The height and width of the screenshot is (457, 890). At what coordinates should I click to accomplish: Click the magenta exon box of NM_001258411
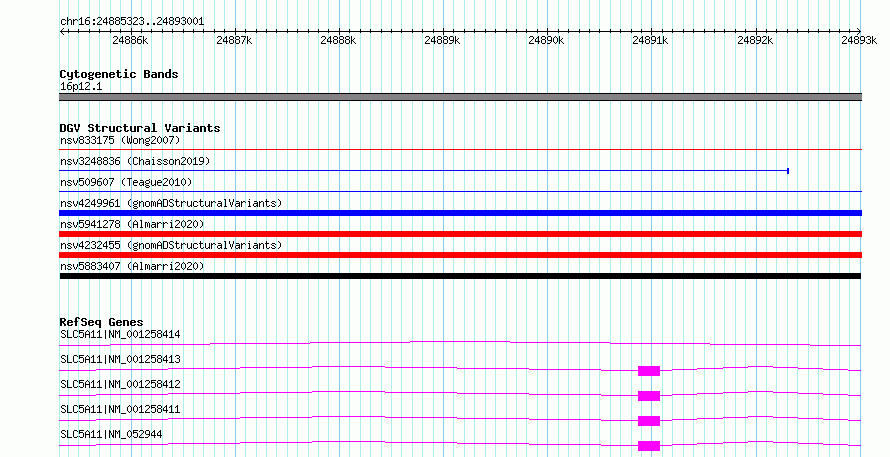[x=649, y=421]
